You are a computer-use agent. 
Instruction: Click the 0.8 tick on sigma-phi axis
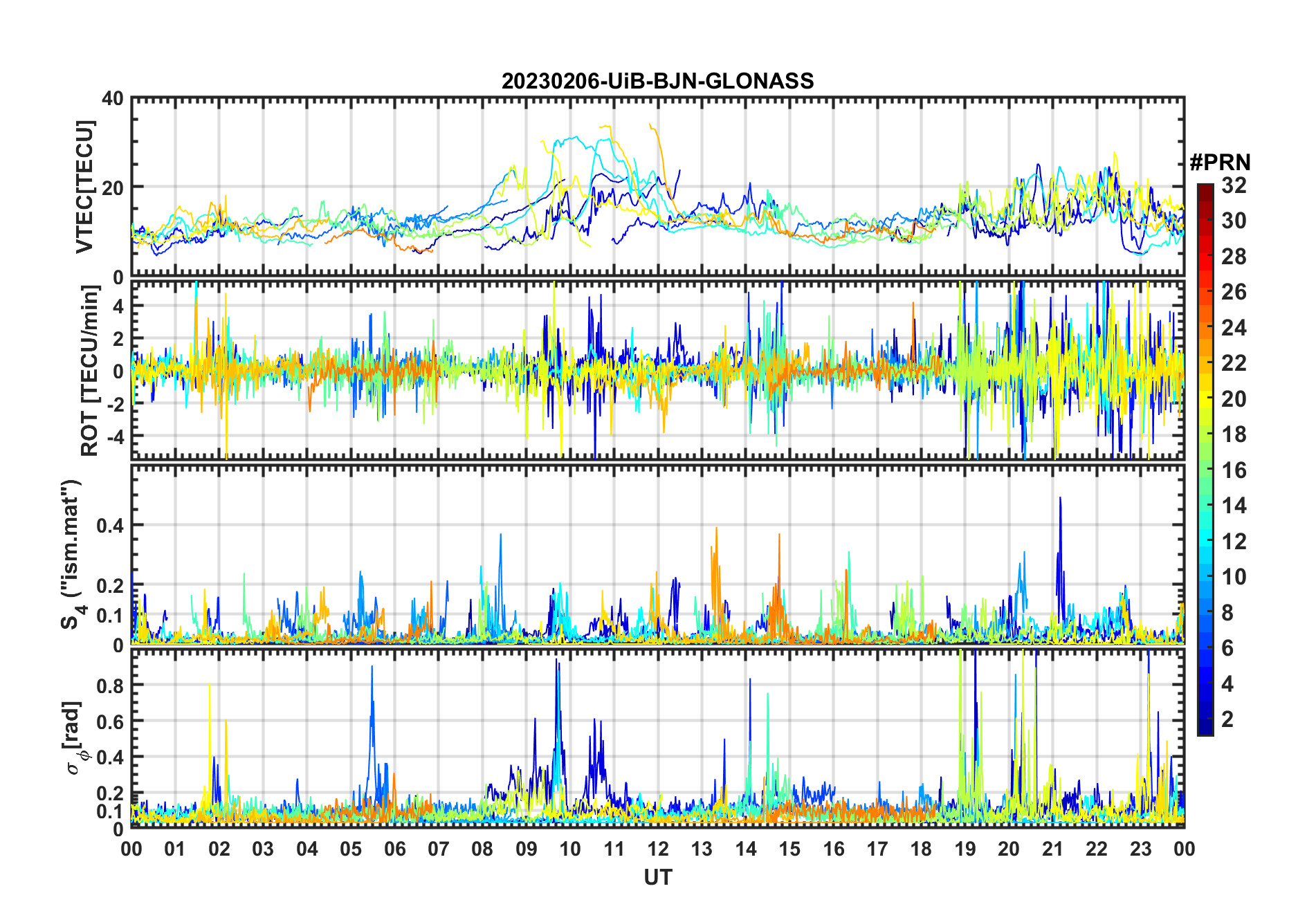click(x=110, y=686)
